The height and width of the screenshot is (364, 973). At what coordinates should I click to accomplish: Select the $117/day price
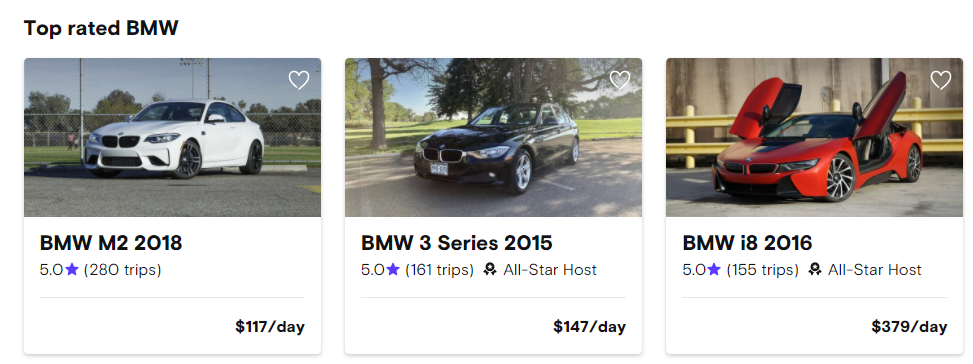coord(270,327)
